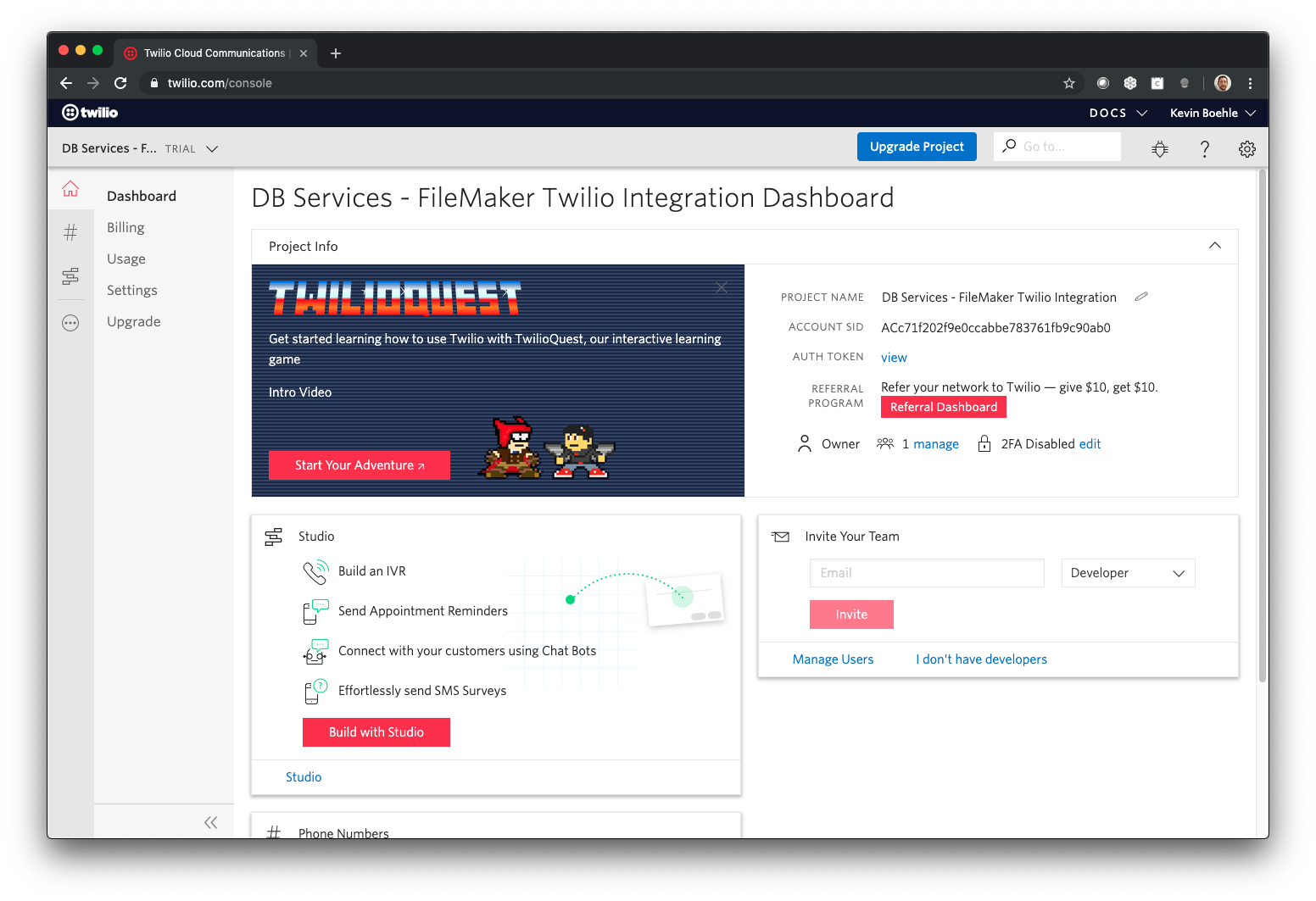
Task: Click the 2FA lock icon
Action: pyautogui.click(x=984, y=443)
